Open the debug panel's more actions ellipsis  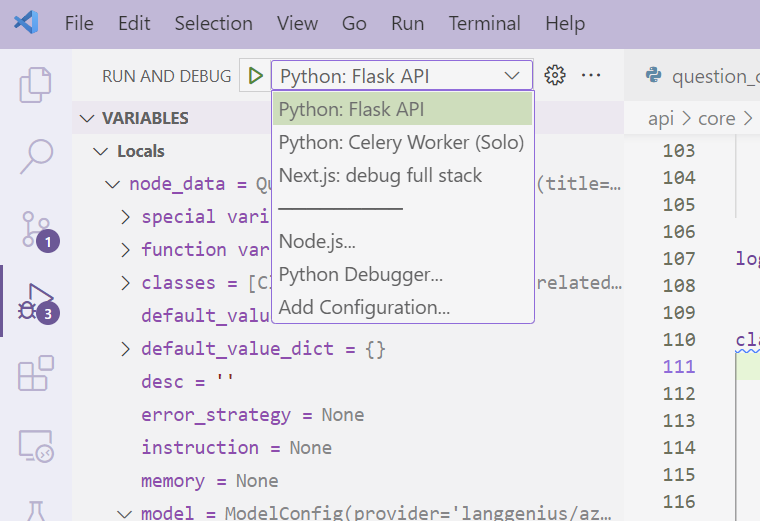(591, 76)
